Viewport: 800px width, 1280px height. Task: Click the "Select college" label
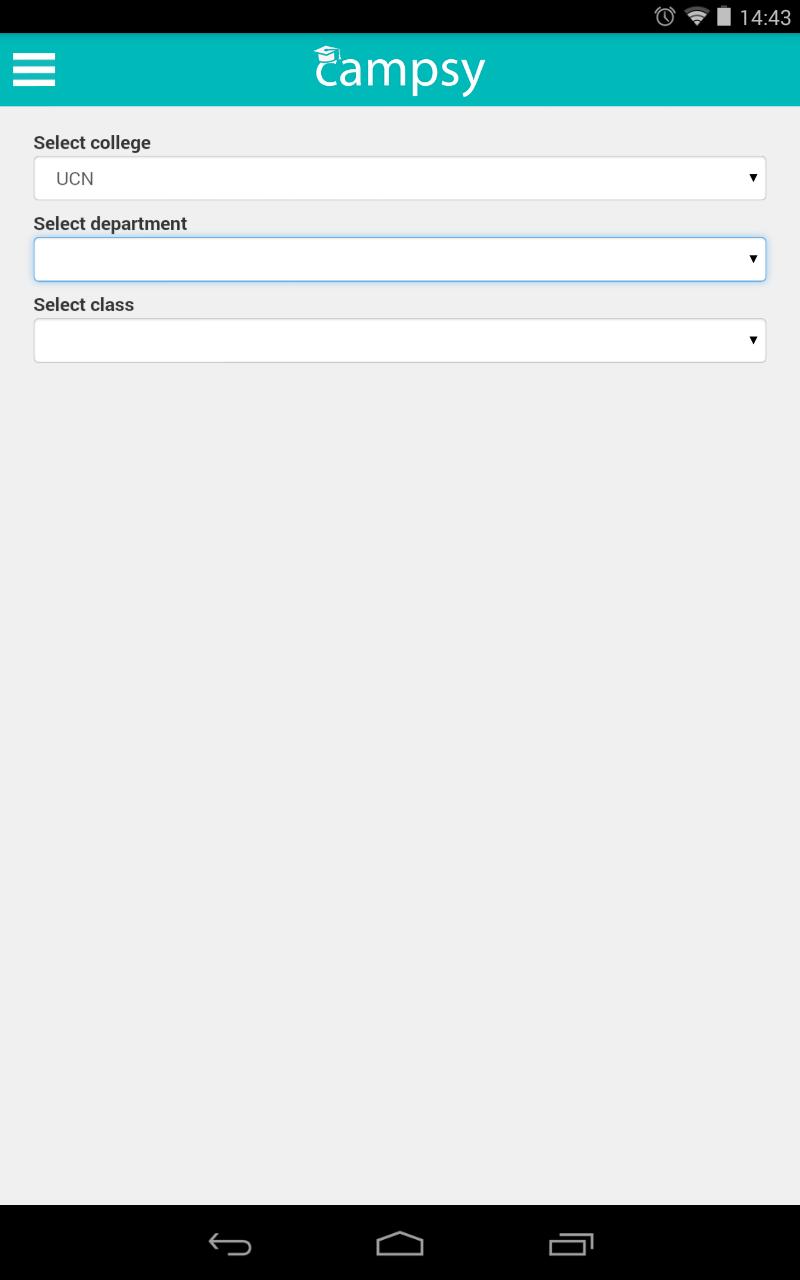click(92, 143)
